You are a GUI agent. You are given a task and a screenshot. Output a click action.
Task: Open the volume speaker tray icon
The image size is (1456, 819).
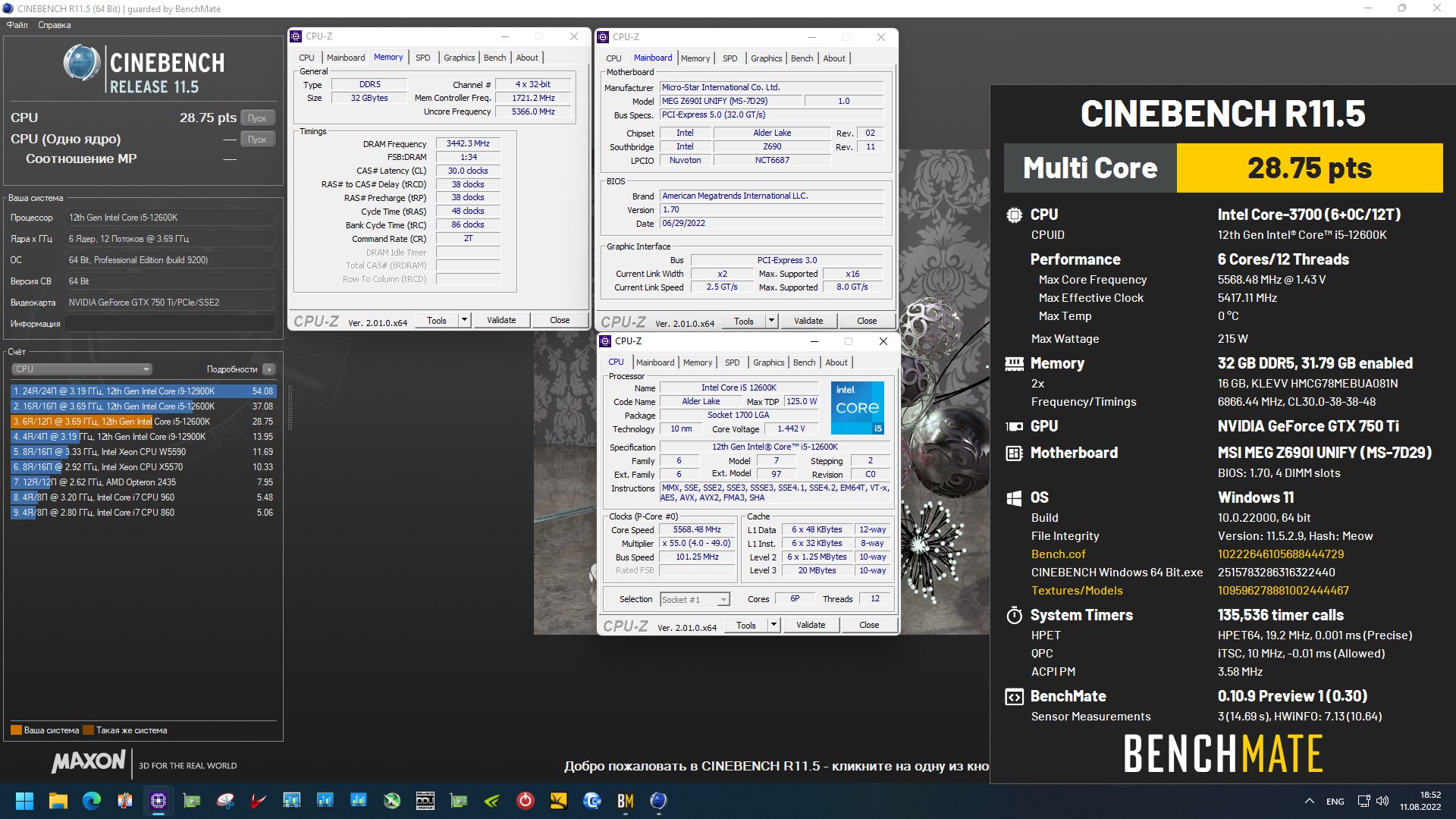1382,801
